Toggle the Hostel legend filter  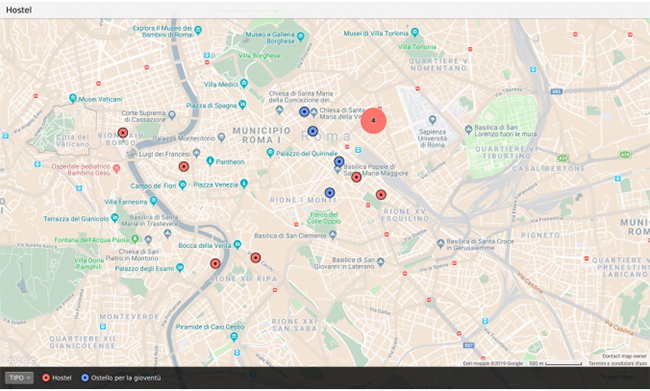pos(57,378)
